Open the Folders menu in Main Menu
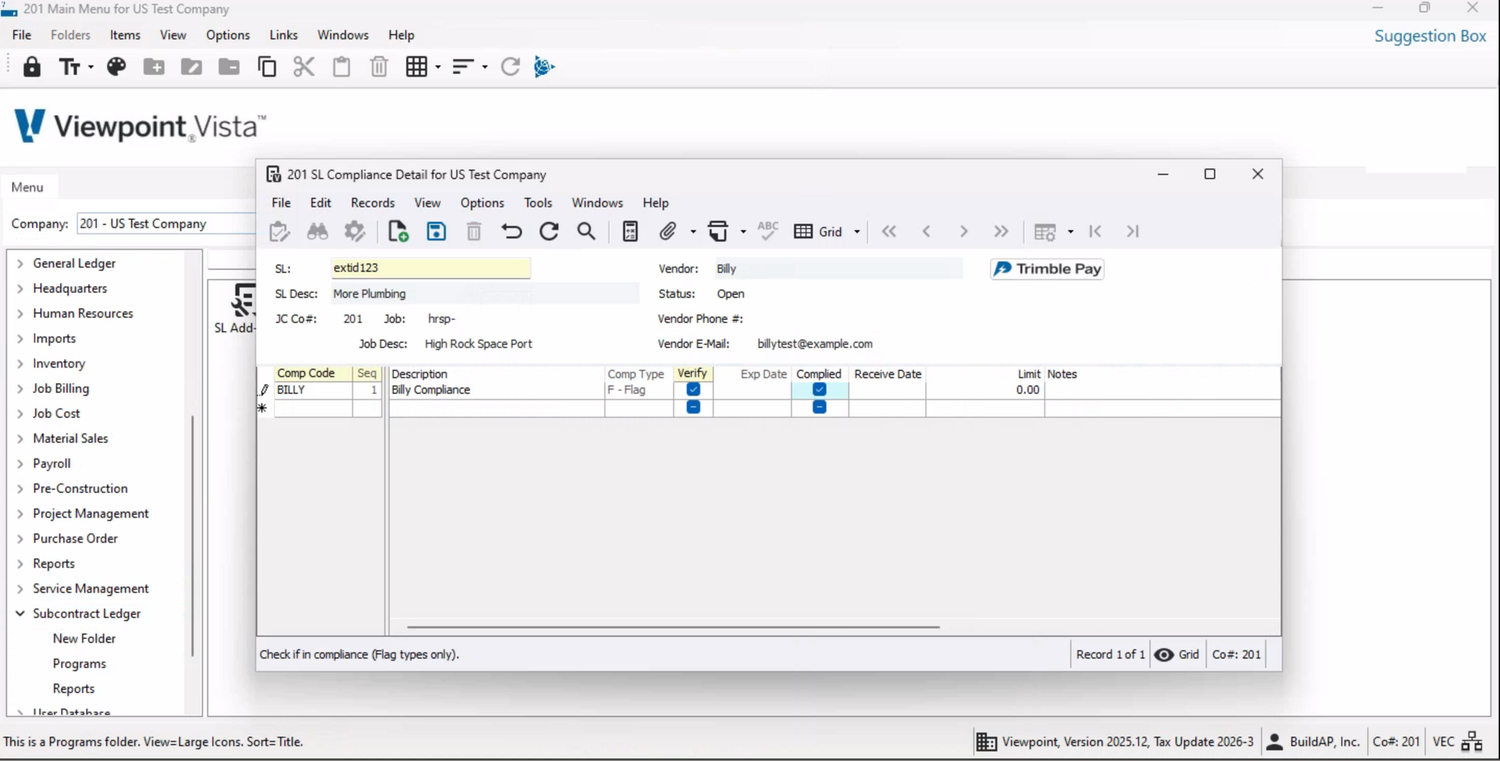The width and height of the screenshot is (1500, 761). 70,35
